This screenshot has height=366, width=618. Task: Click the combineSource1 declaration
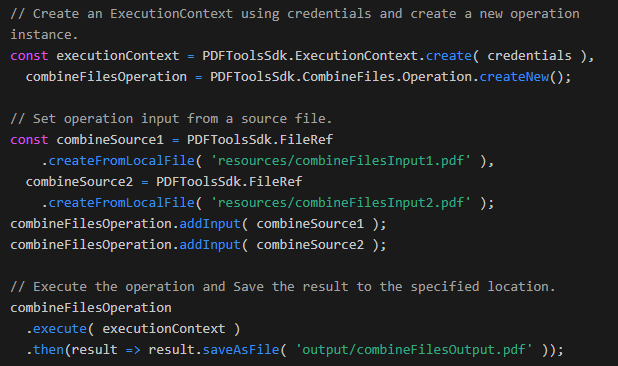pos(110,139)
